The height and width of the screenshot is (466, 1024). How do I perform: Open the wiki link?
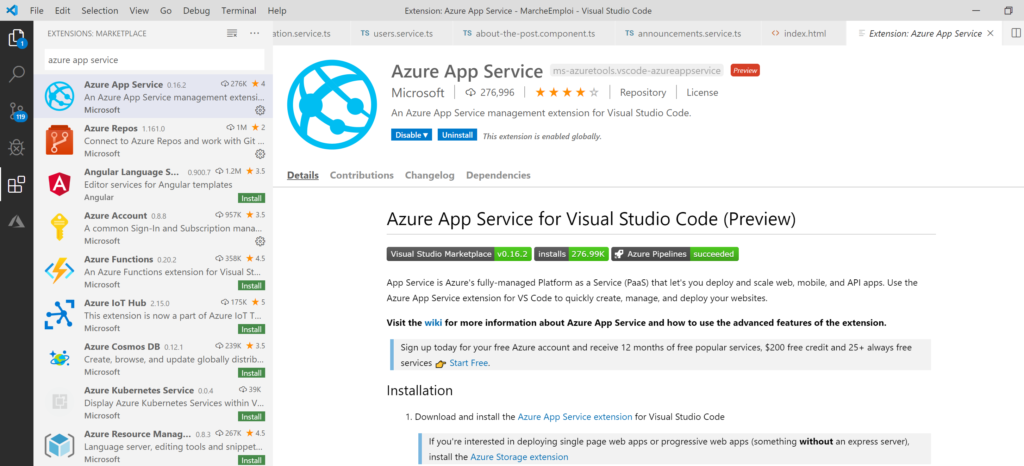(433, 322)
